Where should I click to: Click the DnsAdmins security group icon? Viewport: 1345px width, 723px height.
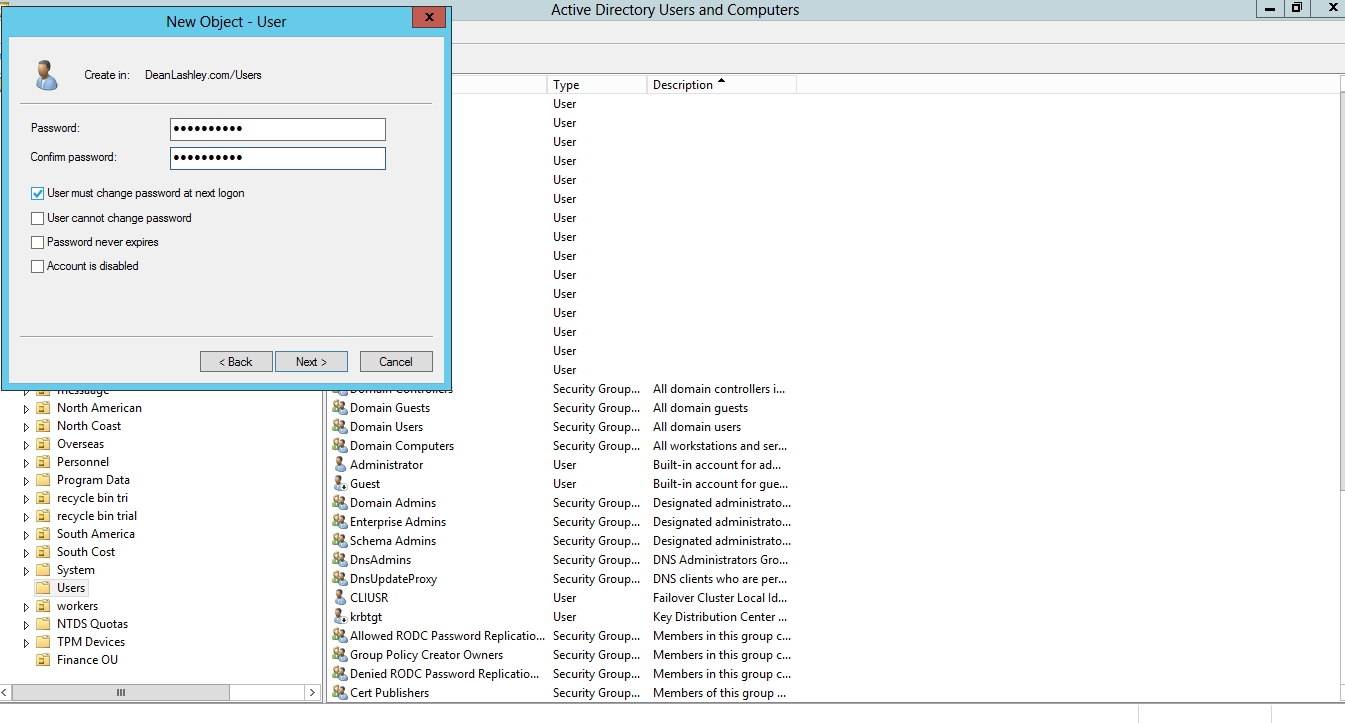coord(339,560)
